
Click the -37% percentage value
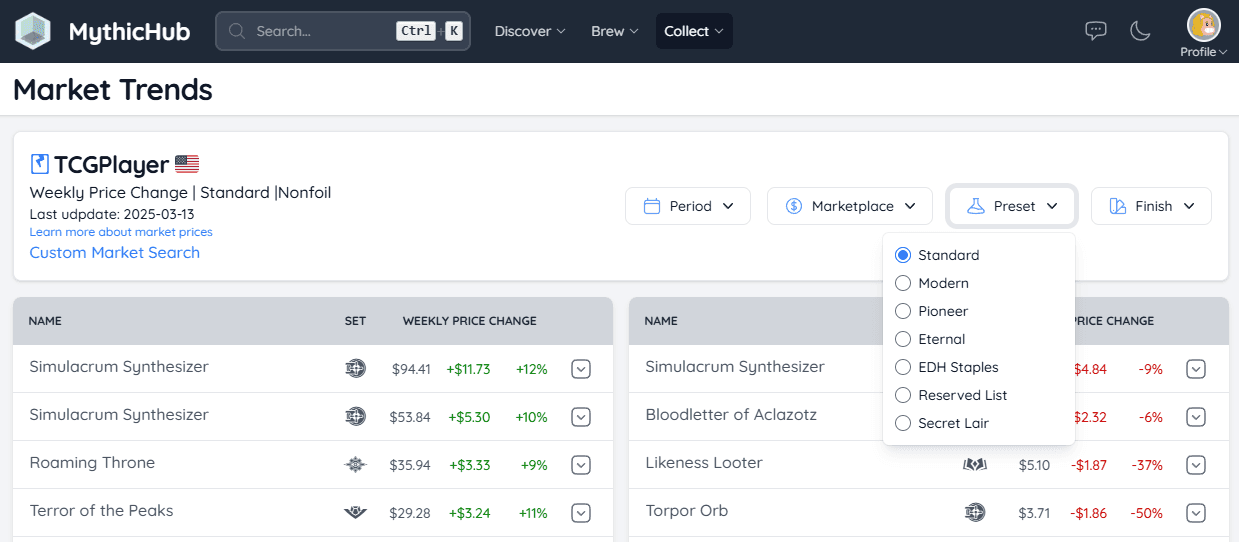click(1148, 465)
